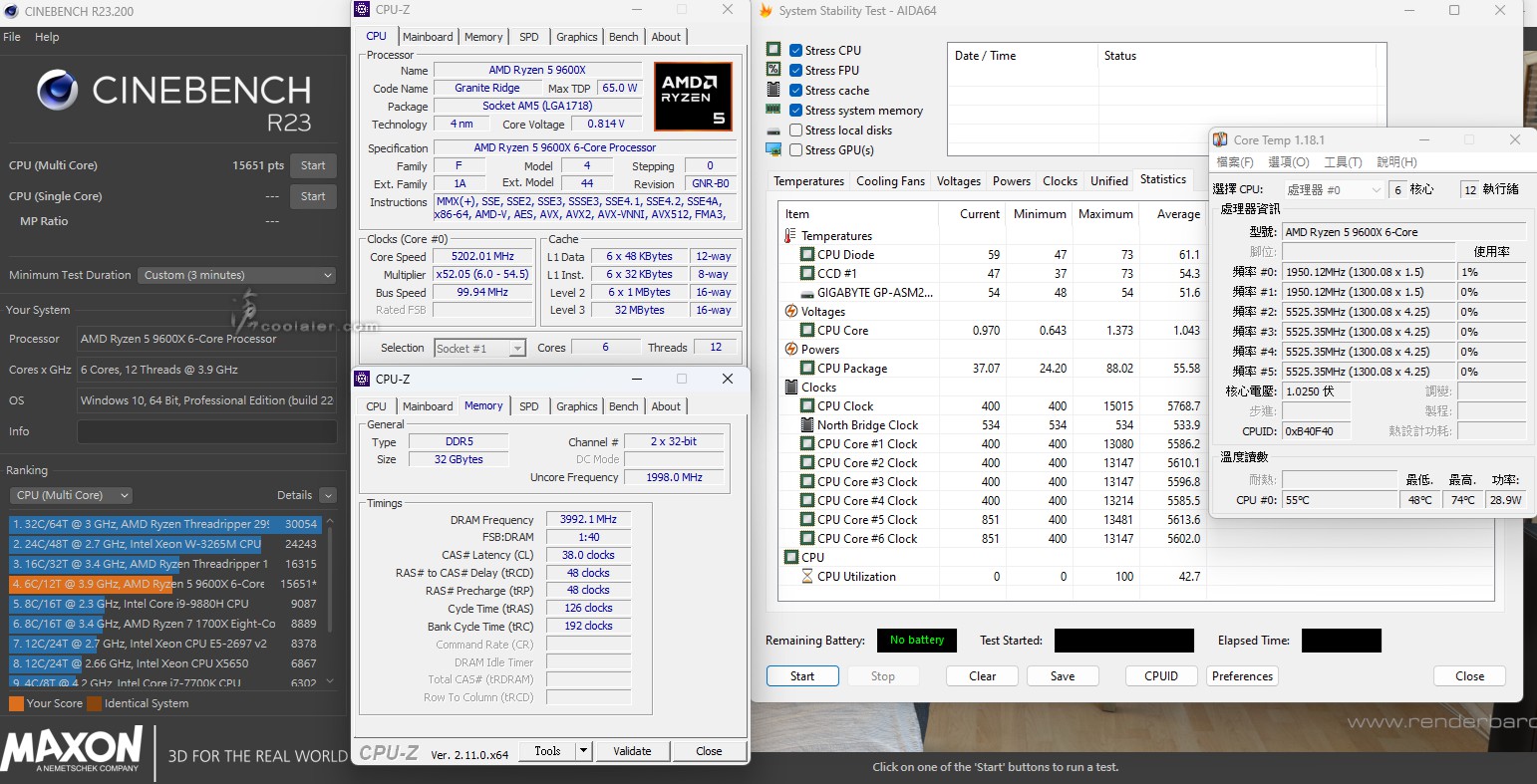Open the Graphics tab in the CPU-Z Memory window

tap(577, 406)
